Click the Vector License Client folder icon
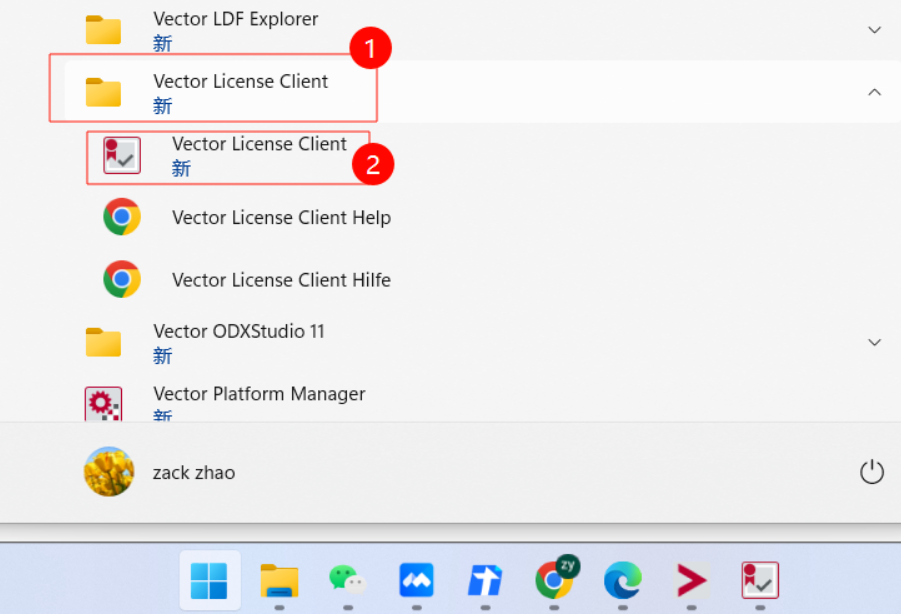Image resolution: width=901 pixels, height=616 pixels. [x=103, y=92]
